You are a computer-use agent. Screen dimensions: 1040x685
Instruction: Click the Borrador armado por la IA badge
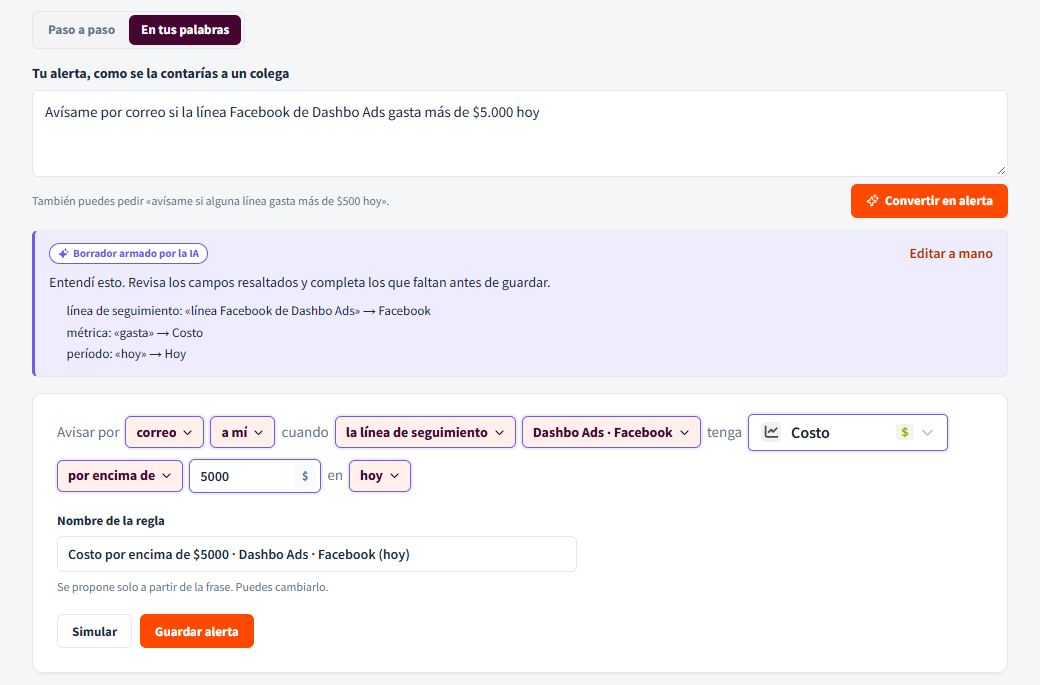coord(129,253)
